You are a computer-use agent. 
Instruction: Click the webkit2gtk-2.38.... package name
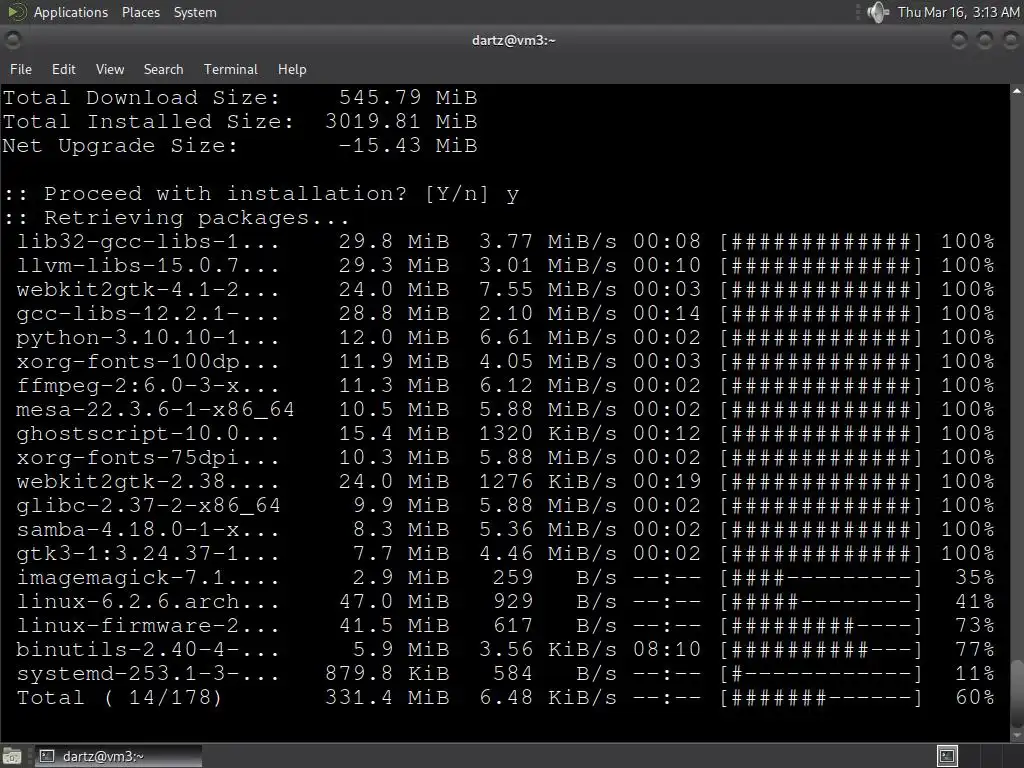(x=148, y=482)
